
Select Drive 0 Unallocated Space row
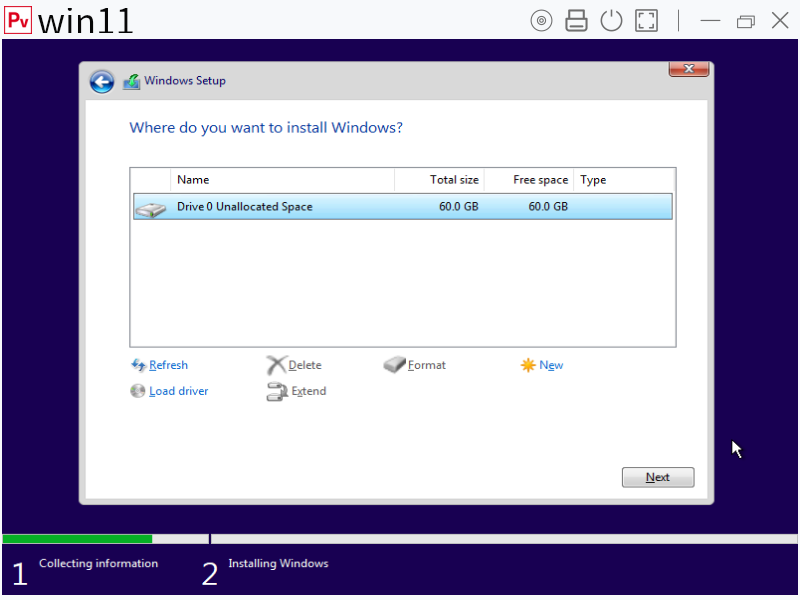click(403, 207)
